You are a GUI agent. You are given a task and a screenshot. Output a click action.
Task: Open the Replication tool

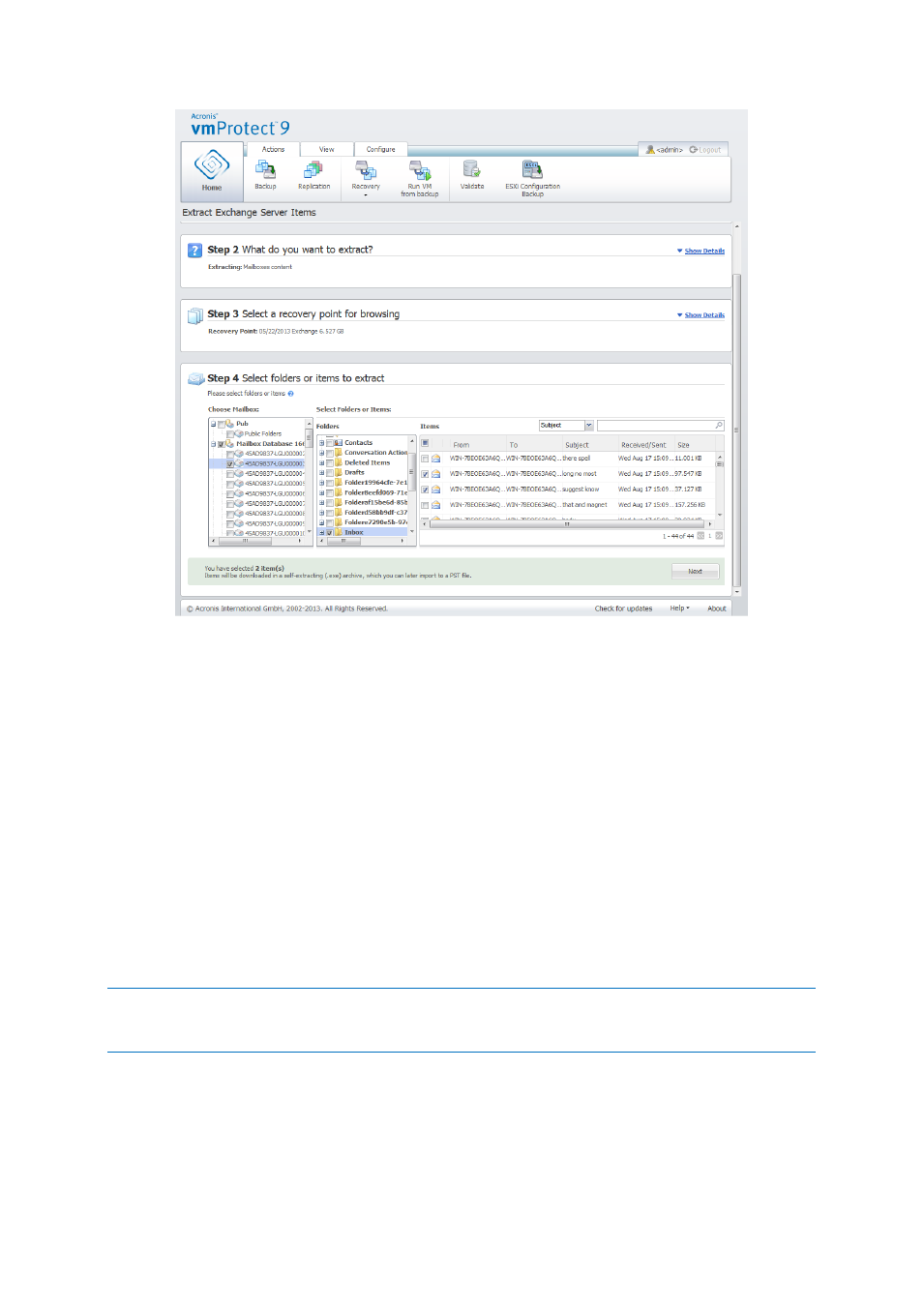(x=313, y=174)
